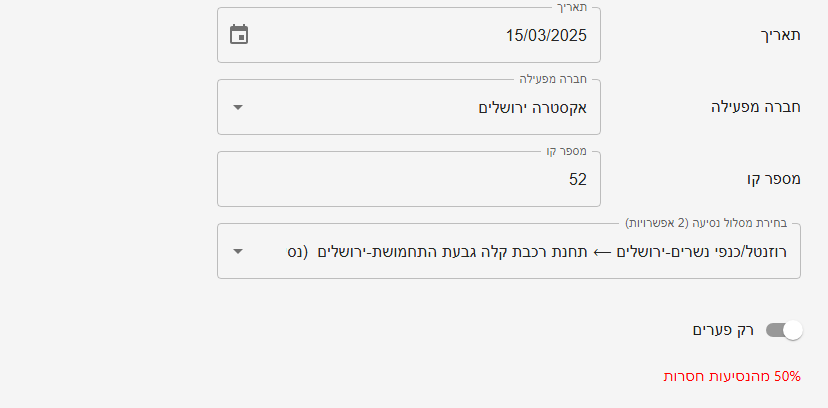Click the white knob of the gaps-only switch
The width and height of the screenshot is (828, 408).
pos(793,330)
